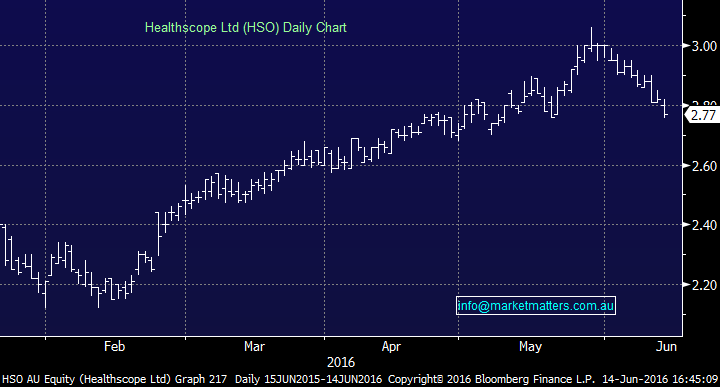Screen dimensions: 720x387
Task: Select the May month label on axis
Action: tap(530, 346)
